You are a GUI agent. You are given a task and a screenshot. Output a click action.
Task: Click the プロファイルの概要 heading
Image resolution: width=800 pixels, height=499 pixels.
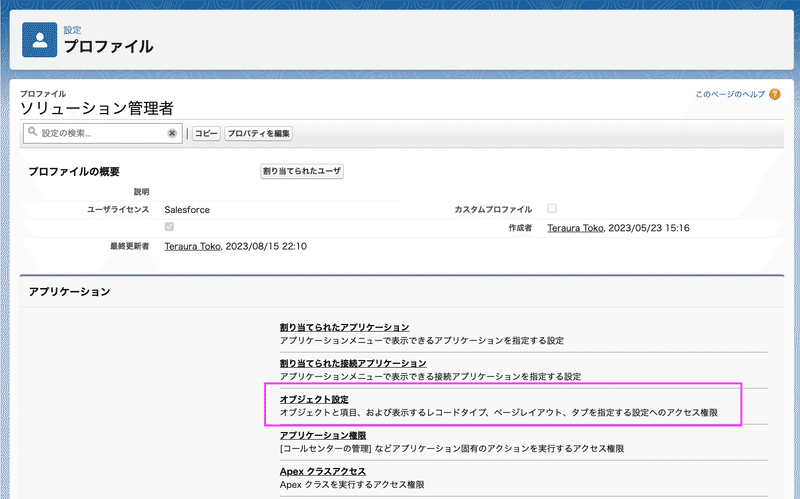pos(74,171)
